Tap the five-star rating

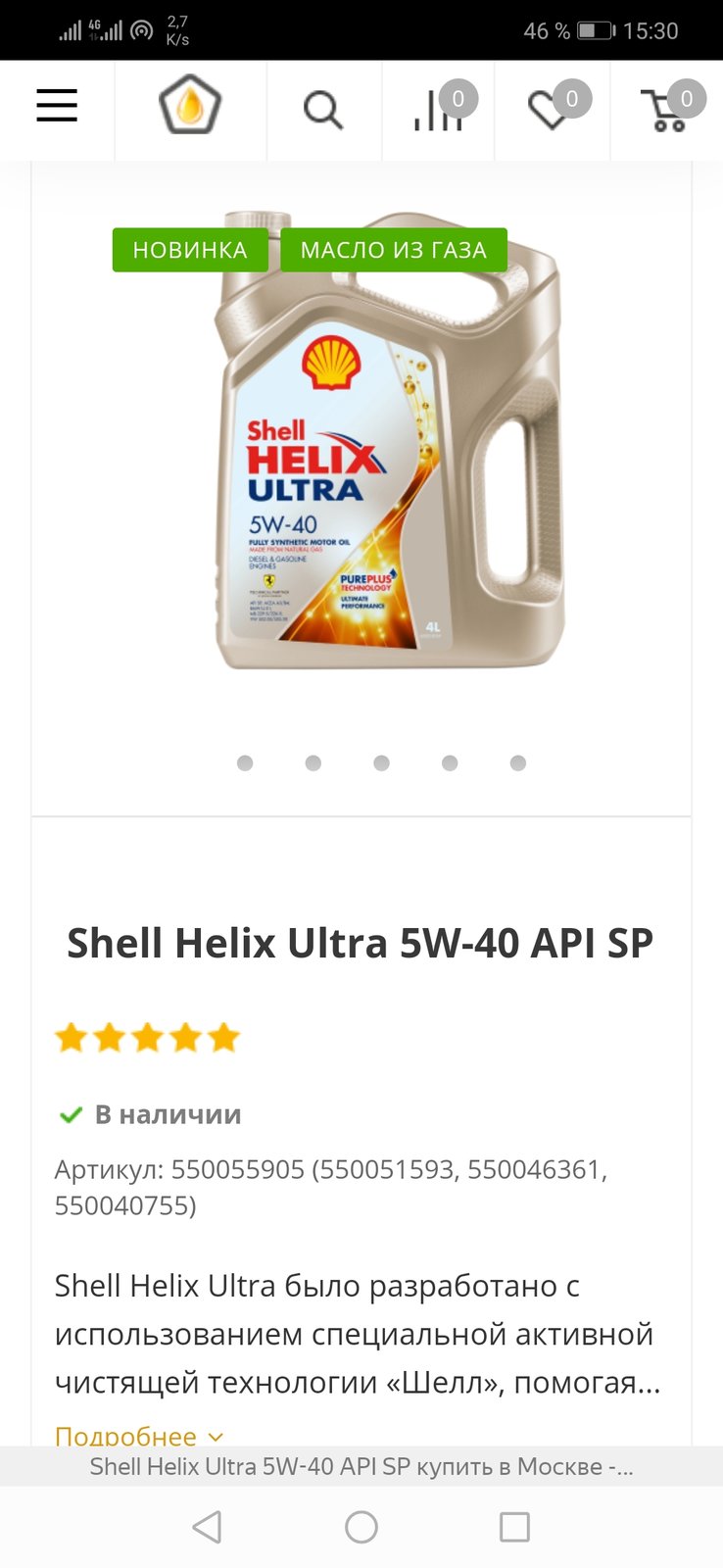pos(148,1037)
